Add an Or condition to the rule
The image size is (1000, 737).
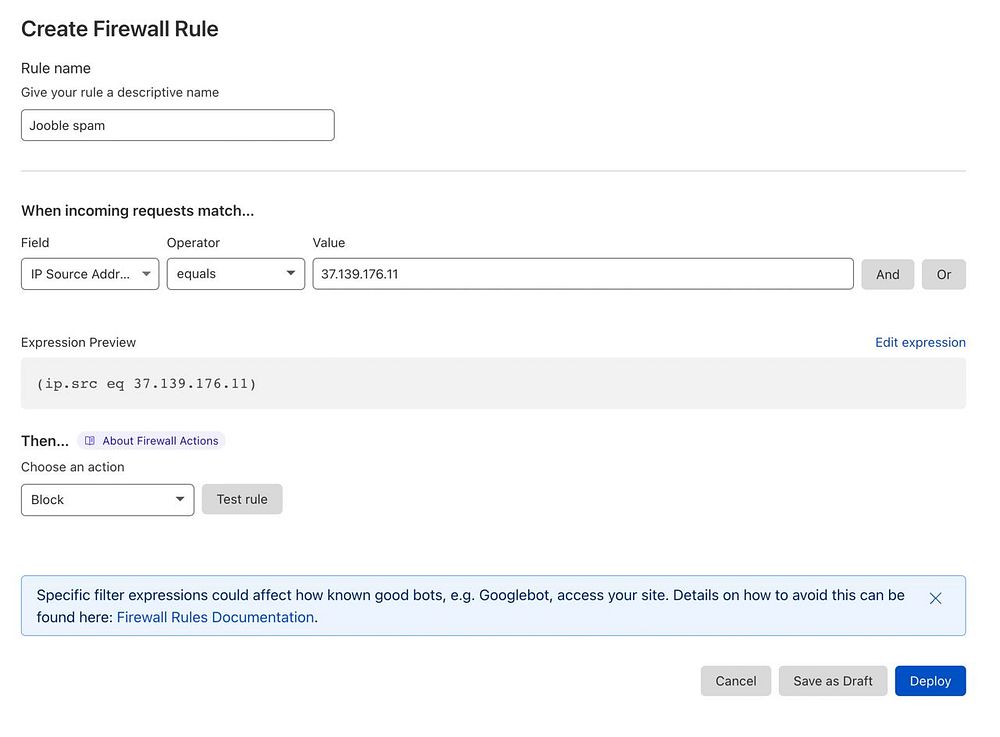click(x=943, y=274)
